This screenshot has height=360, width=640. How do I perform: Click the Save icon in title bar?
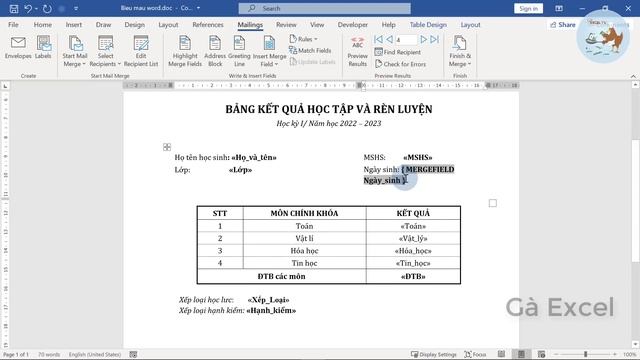click(x=13, y=9)
